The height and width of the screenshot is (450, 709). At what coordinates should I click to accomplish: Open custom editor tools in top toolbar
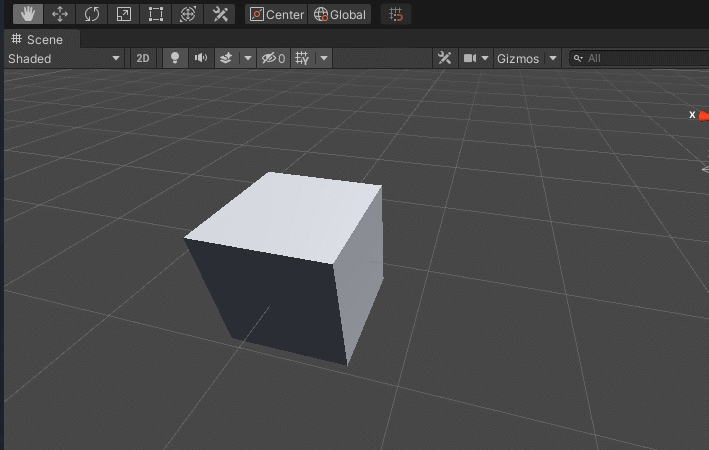[x=220, y=14]
